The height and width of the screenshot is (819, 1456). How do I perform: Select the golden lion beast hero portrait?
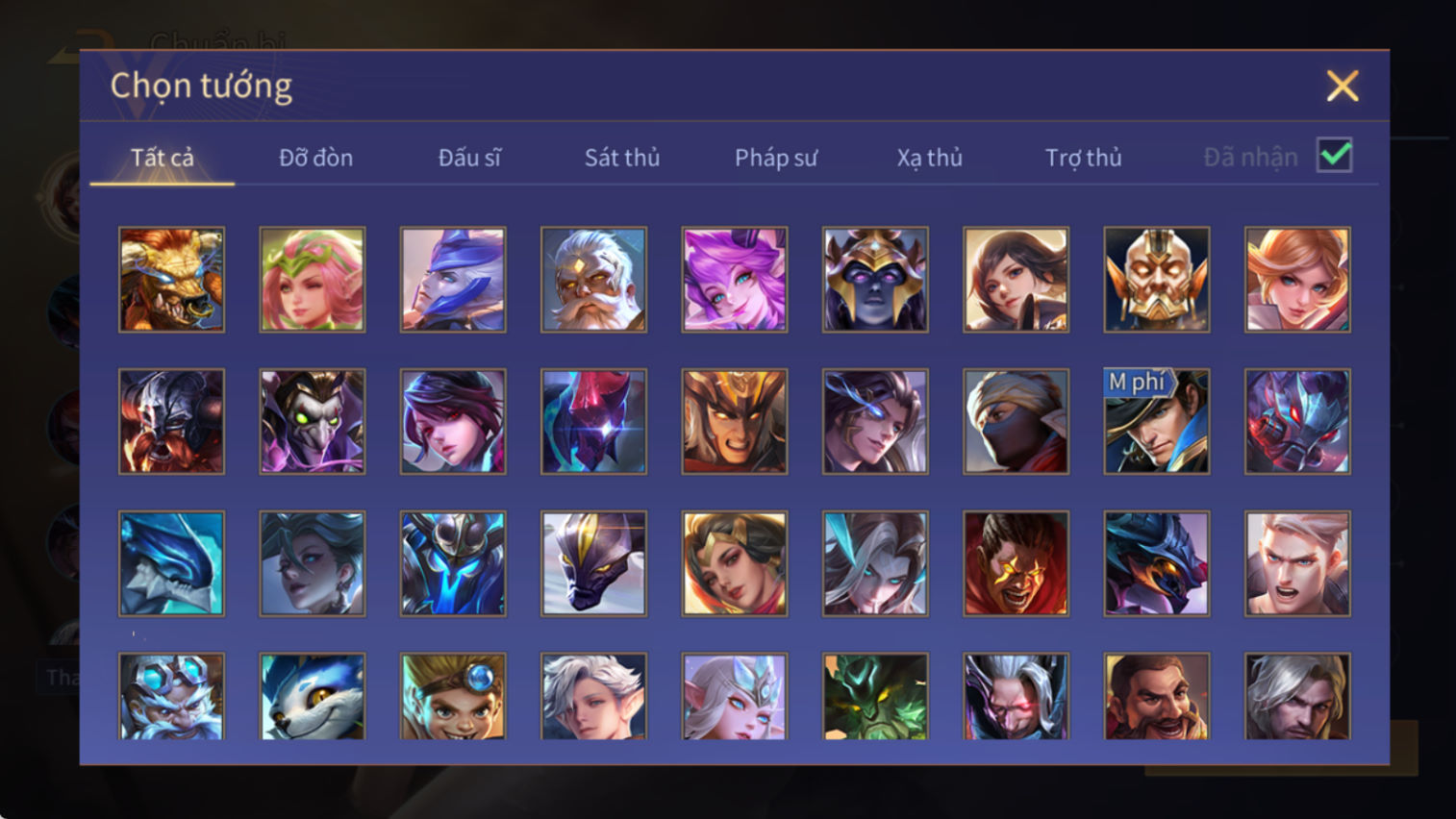pyautogui.click(x=171, y=280)
